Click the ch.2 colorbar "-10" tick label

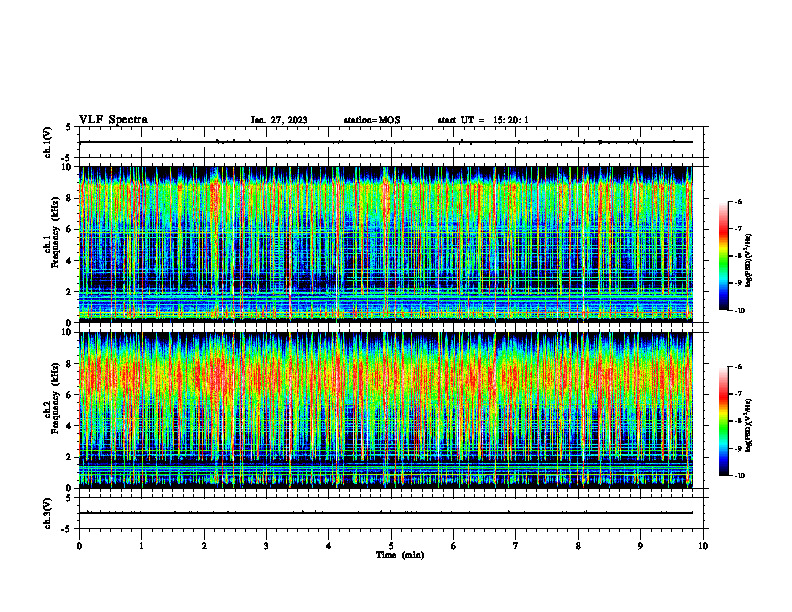pos(739,476)
